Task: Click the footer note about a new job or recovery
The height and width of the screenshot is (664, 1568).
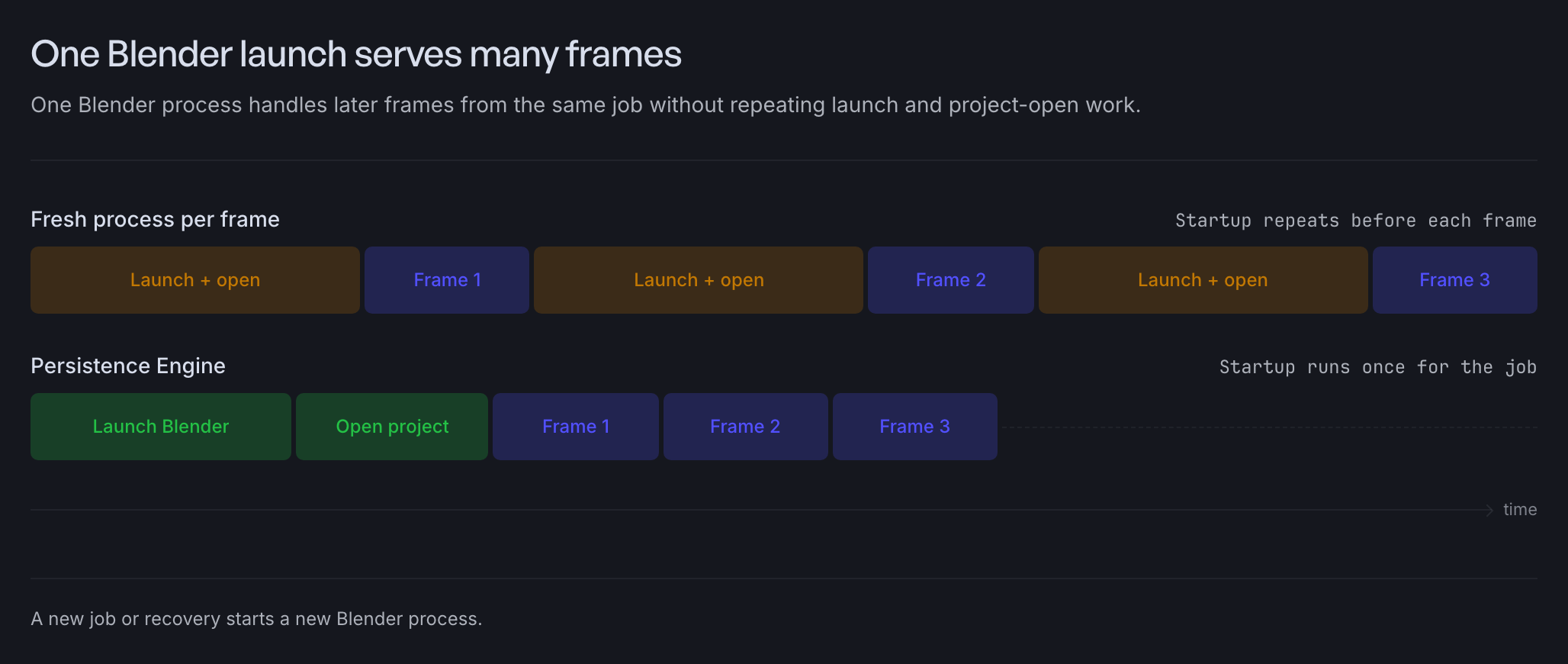Action: (x=256, y=619)
